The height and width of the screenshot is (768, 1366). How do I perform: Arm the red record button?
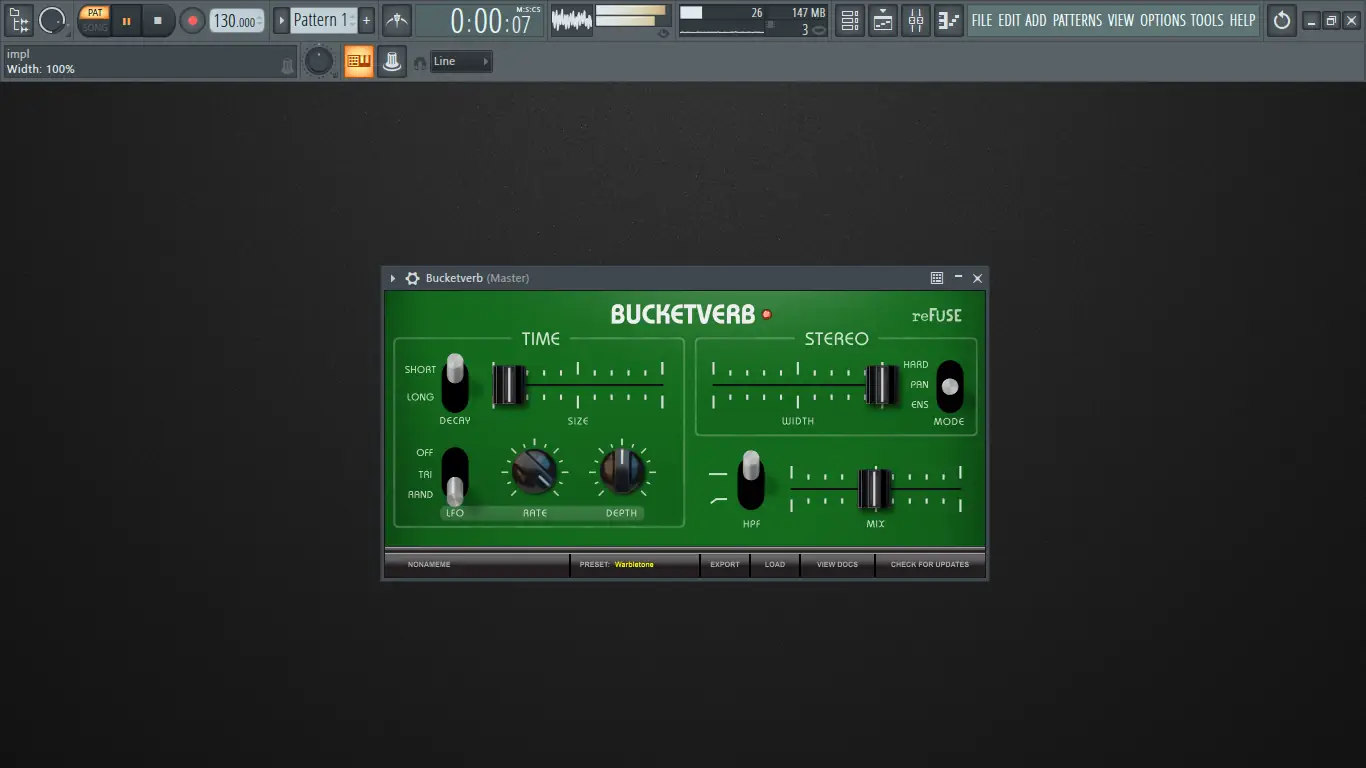tap(192, 20)
